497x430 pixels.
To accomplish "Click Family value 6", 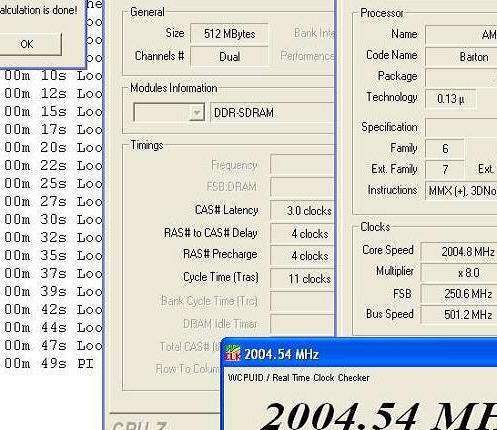I will pyautogui.click(x=445, y=148).
